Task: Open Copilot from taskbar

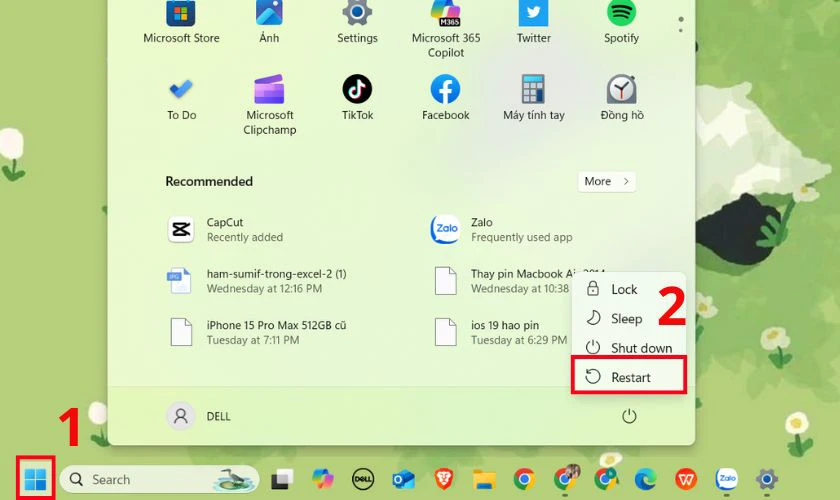Action: point(322,479)
